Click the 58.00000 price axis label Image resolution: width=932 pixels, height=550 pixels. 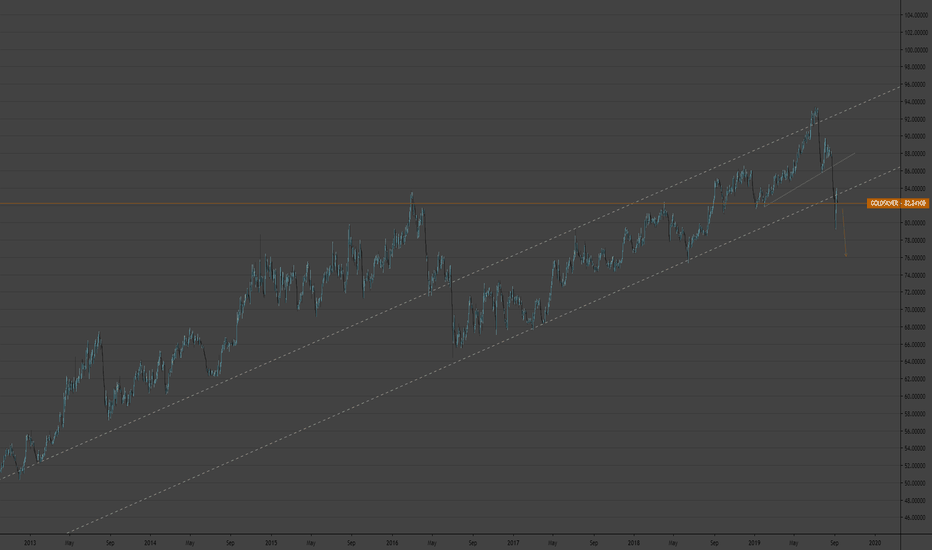(x=916, y=413)
